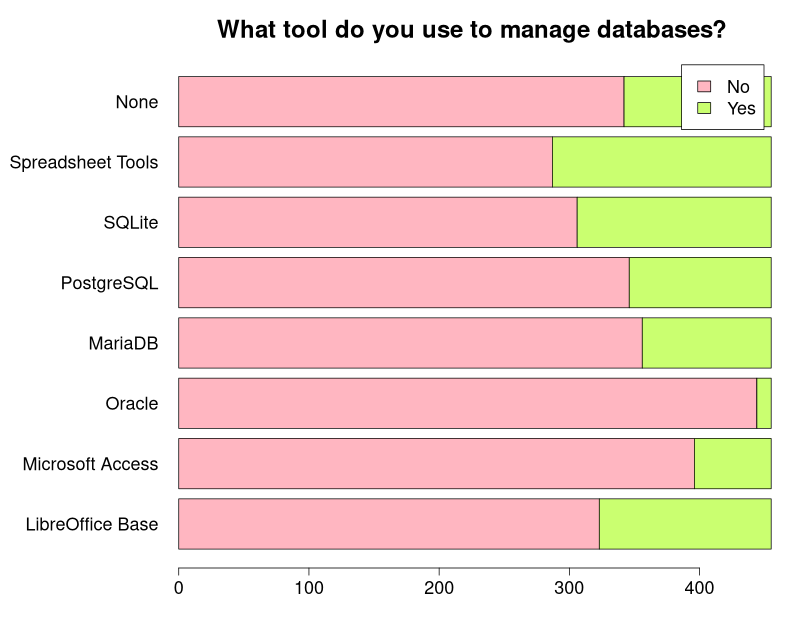Image resolution: width=800 pixels, height=640 pixels.
Task: Click the 200 axis tick label
Action: [x=439, y=588]
